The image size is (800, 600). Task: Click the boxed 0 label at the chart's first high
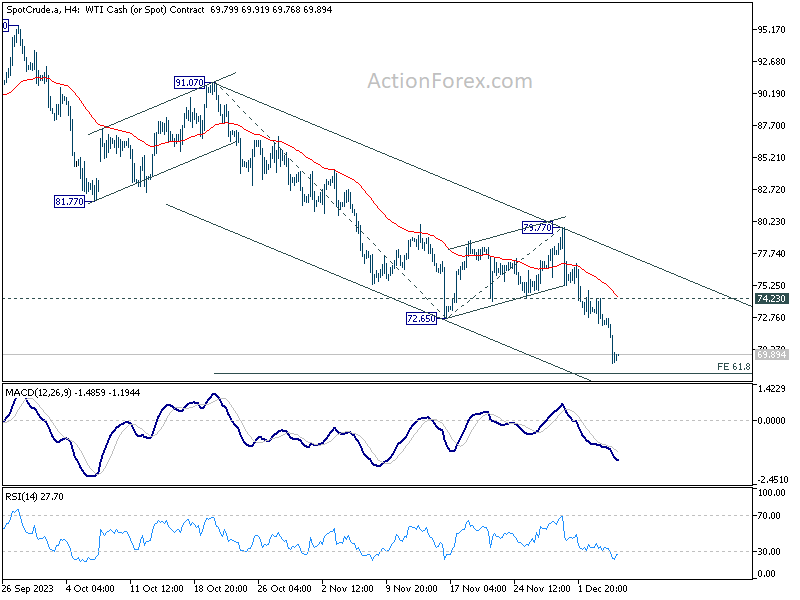tap(5, 26)
